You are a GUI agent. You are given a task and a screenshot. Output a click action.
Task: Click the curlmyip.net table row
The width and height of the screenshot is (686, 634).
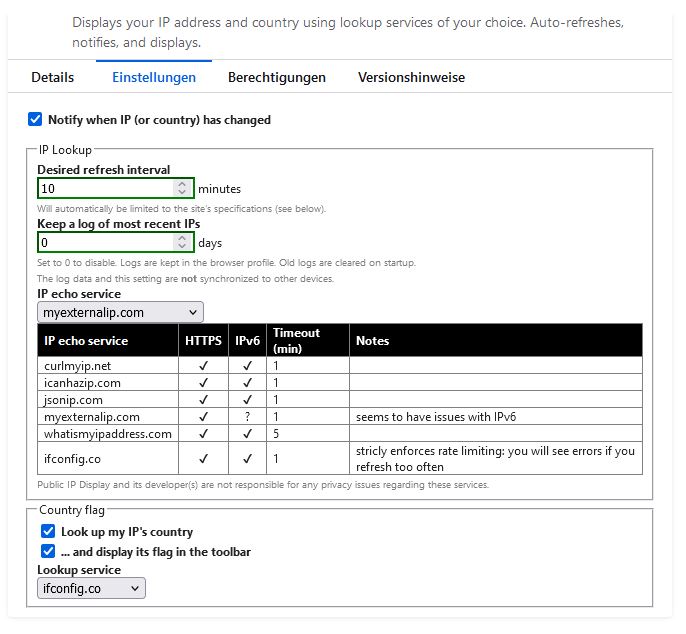76,367
